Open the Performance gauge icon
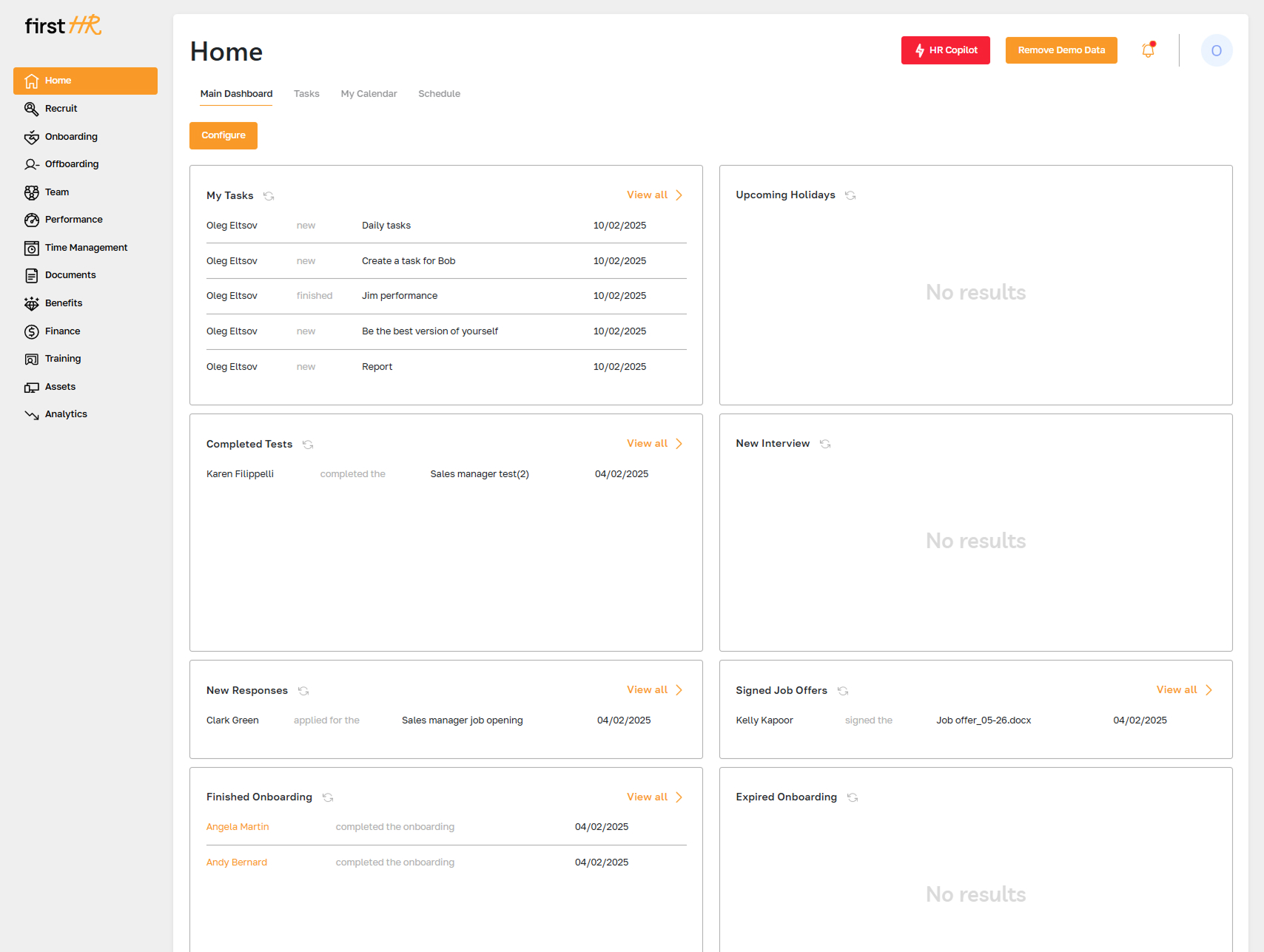Screen dimensions: 1264x952 pyautogui.click(x=31, y=220)
